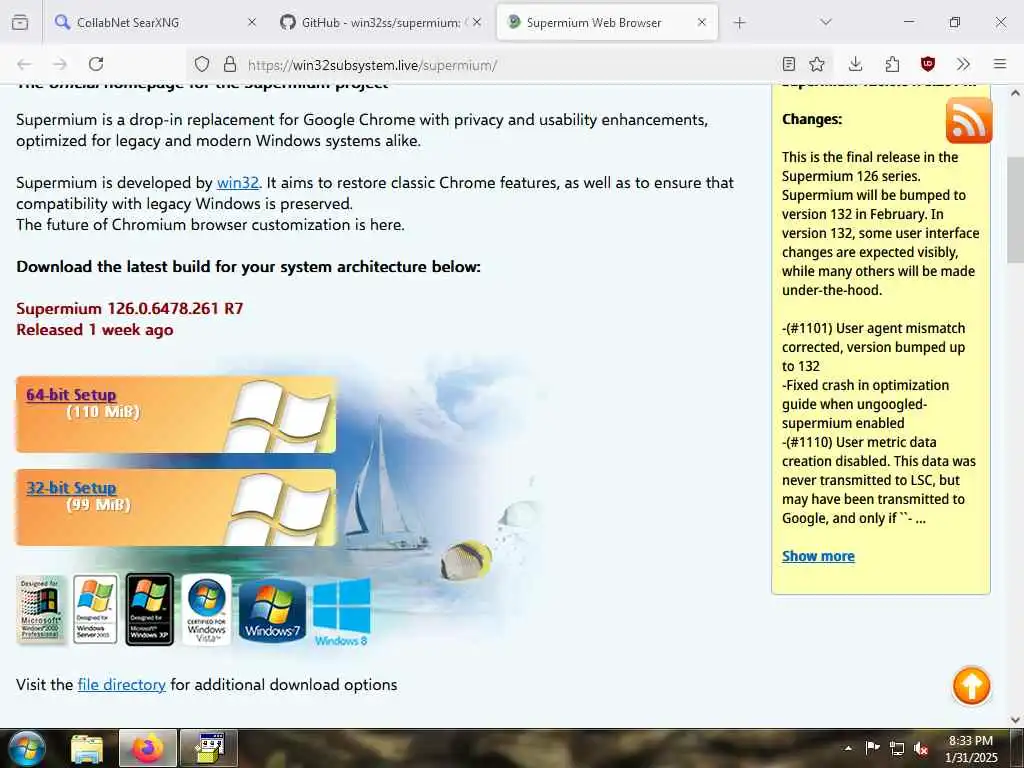Image resolution: width=1024 pixels, height=768 pixels.
Task: Open the orange RSS feed icon
Action: coord(968,120)
